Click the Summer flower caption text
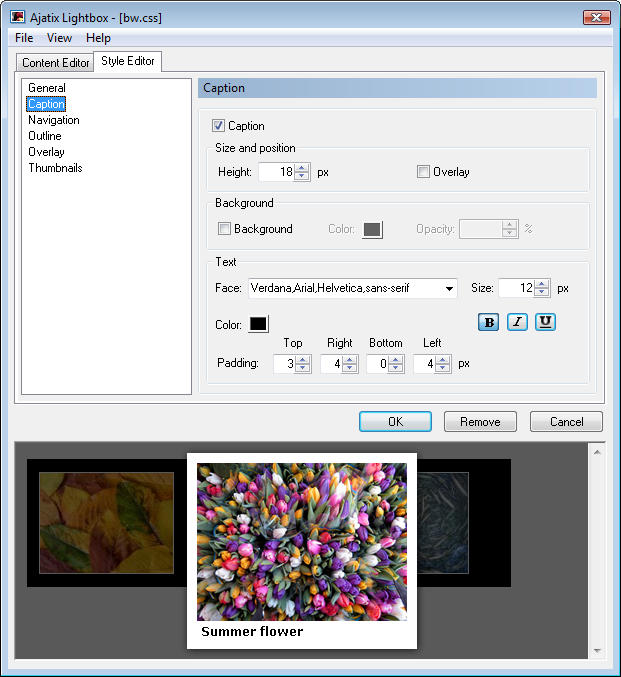This screenshot has height=677, width=621. (252, 631)
